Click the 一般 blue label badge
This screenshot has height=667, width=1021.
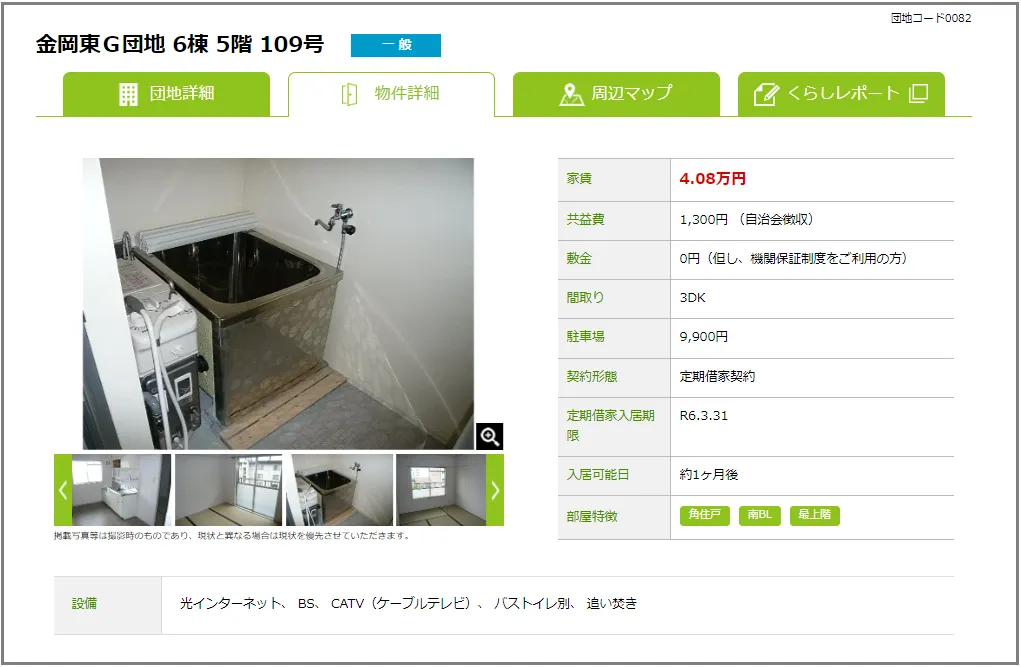click(396, 45)
